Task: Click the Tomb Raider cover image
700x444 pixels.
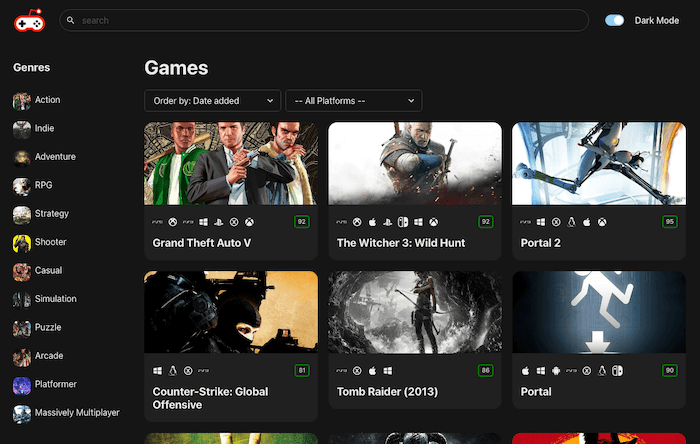Action: [x=415, y=312]
